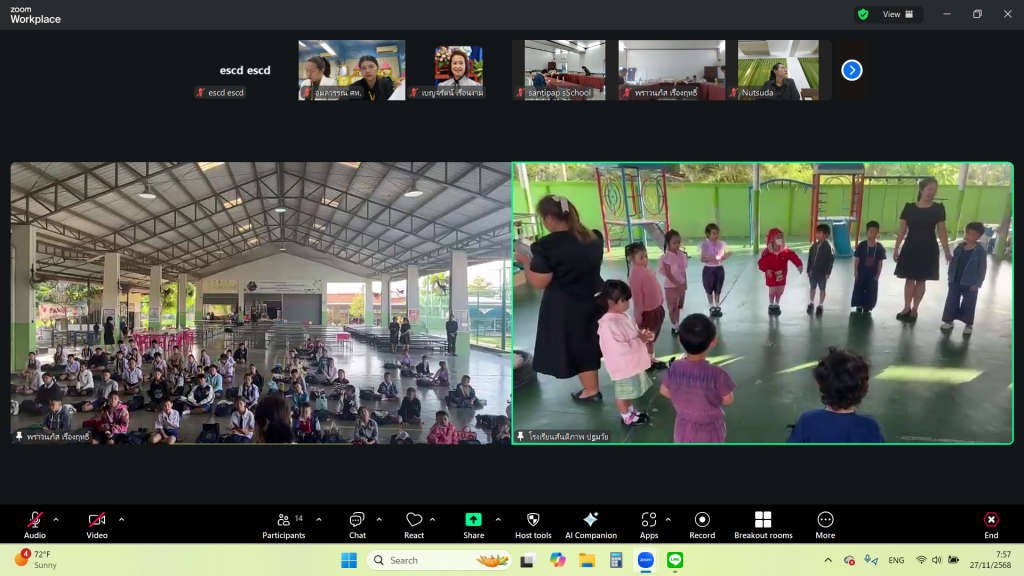Turn on camera with the Video button

tap(97, 524)
